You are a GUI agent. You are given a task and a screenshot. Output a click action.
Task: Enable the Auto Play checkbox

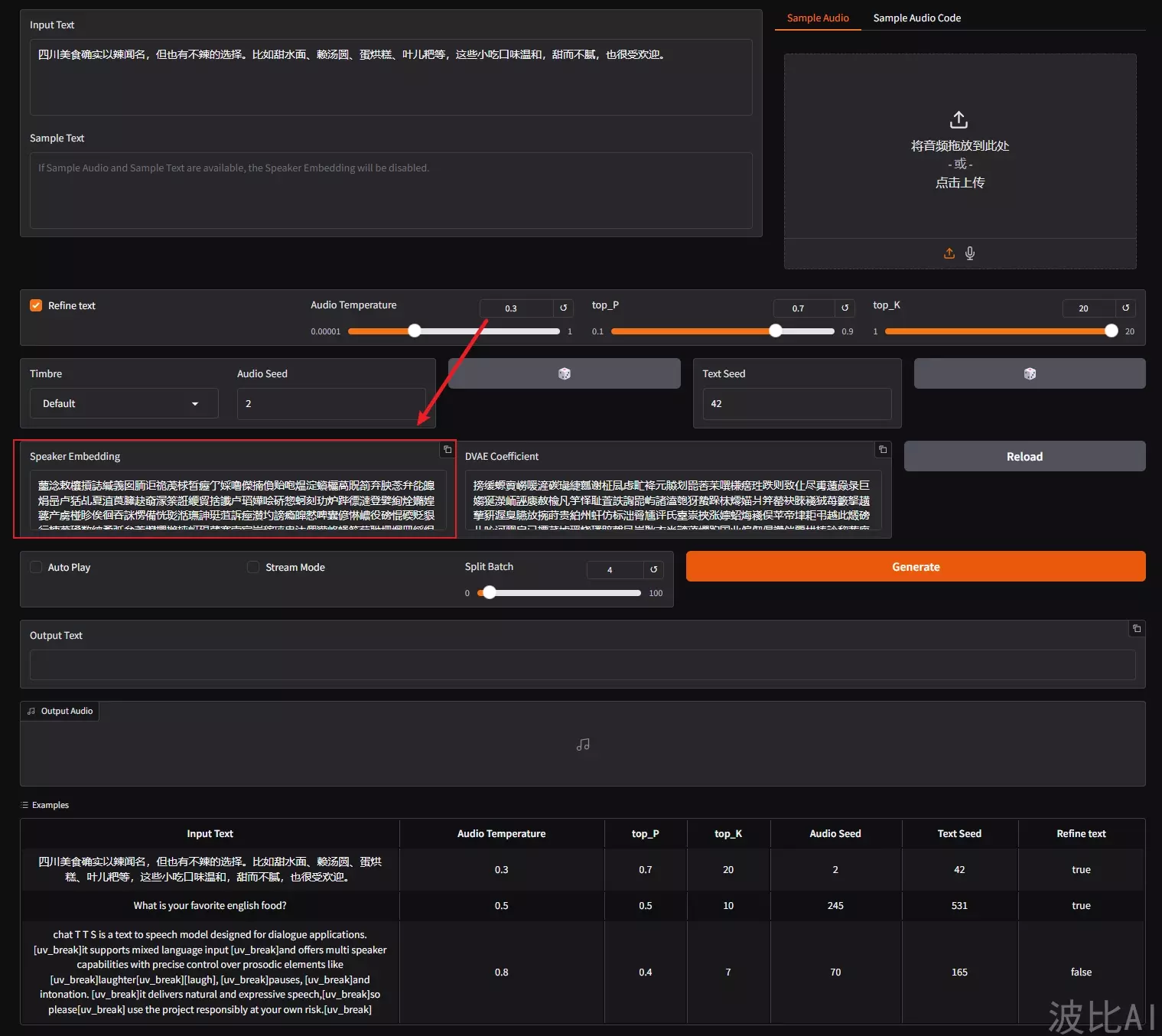click(36, 567)
